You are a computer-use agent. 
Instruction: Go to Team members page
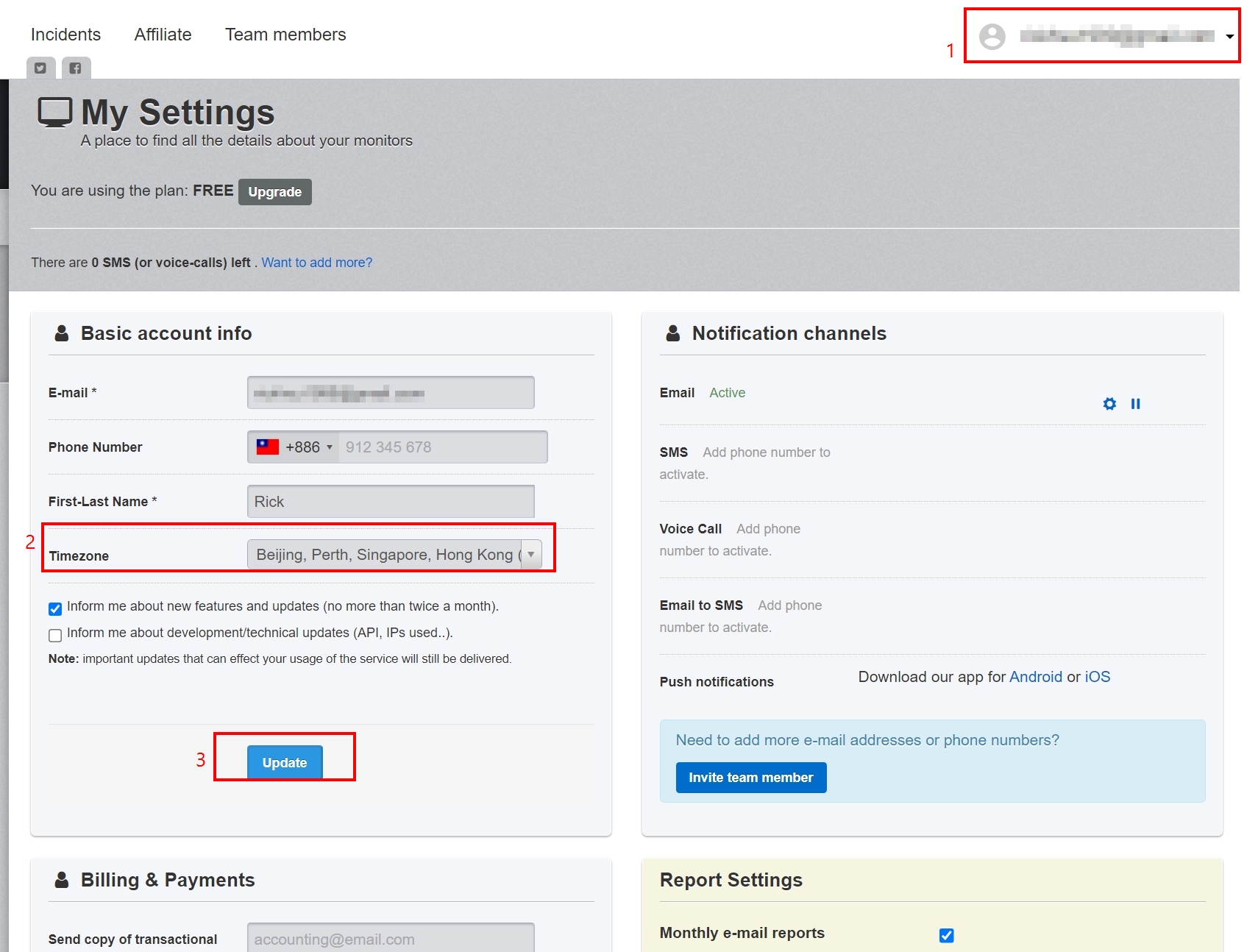click(x=285, y=35)
